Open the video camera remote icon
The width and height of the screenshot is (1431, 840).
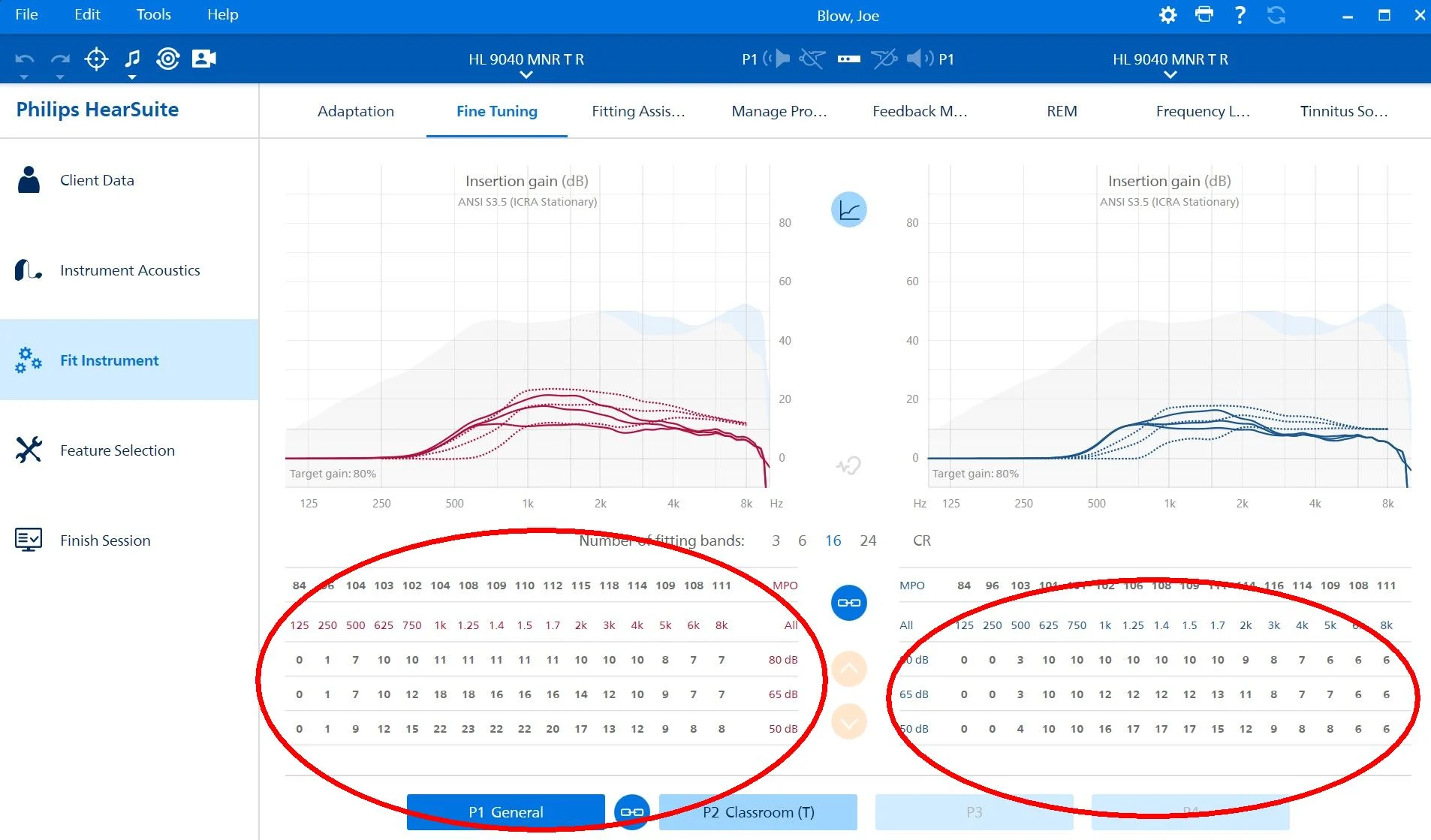coord(203,59)
